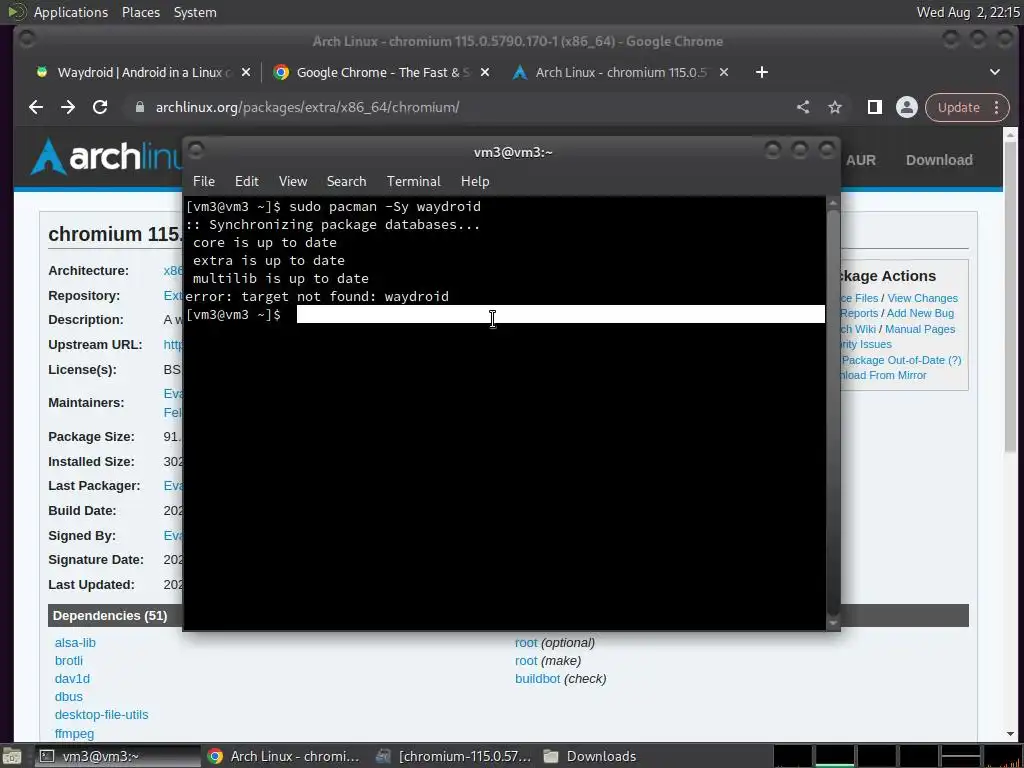
Task: Click the View Changes link
Action: (922, 298)
